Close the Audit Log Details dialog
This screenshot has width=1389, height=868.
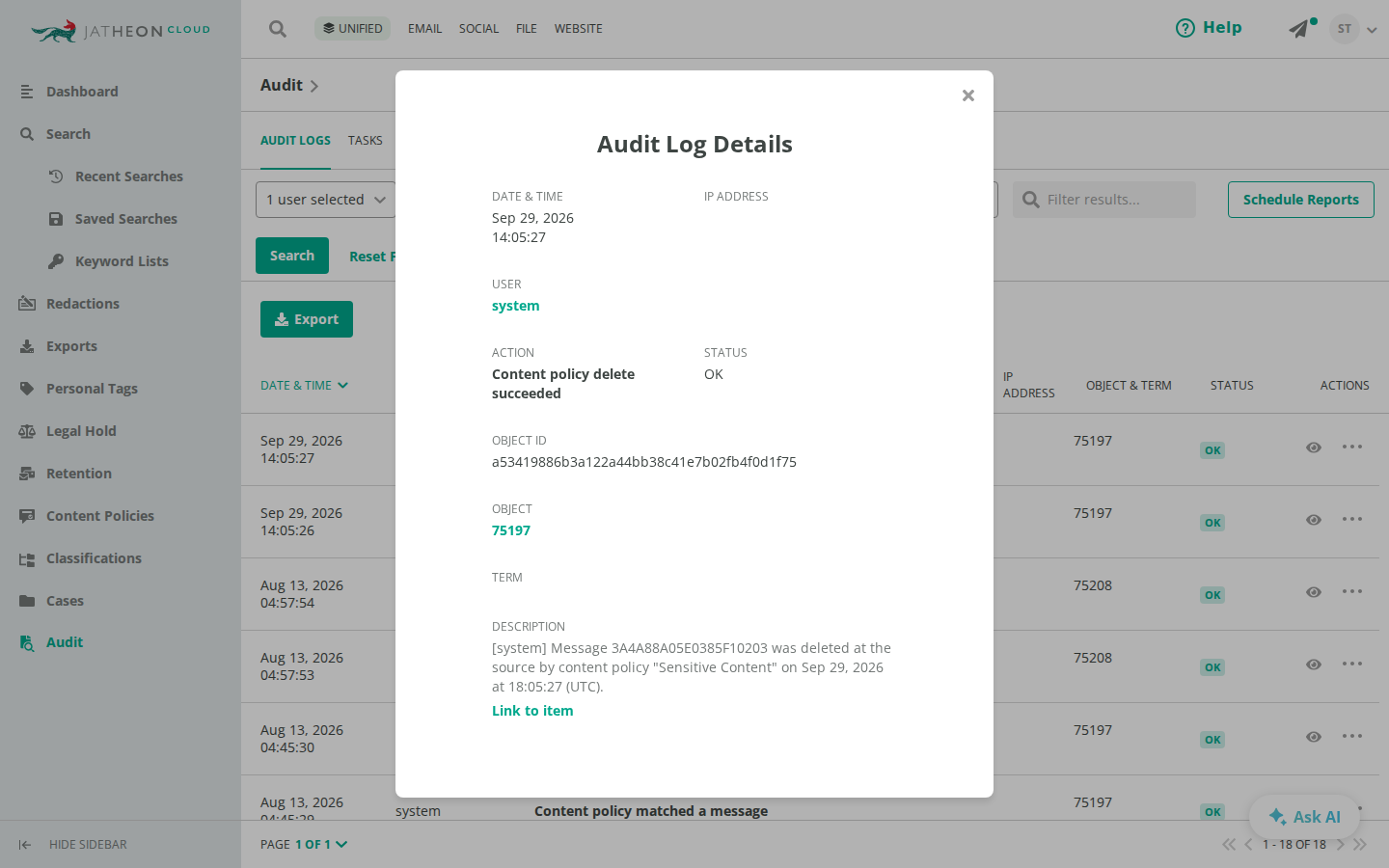coord(968,95)
